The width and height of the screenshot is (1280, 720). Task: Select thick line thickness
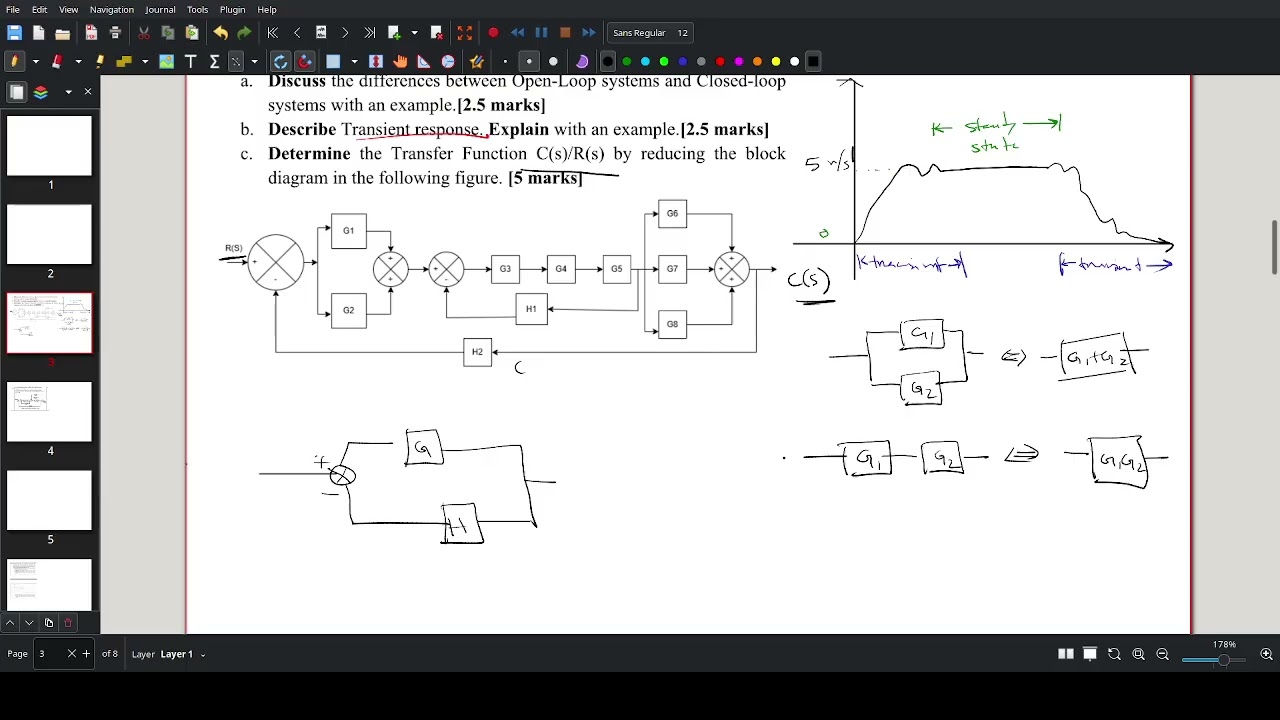coord(553,61)
